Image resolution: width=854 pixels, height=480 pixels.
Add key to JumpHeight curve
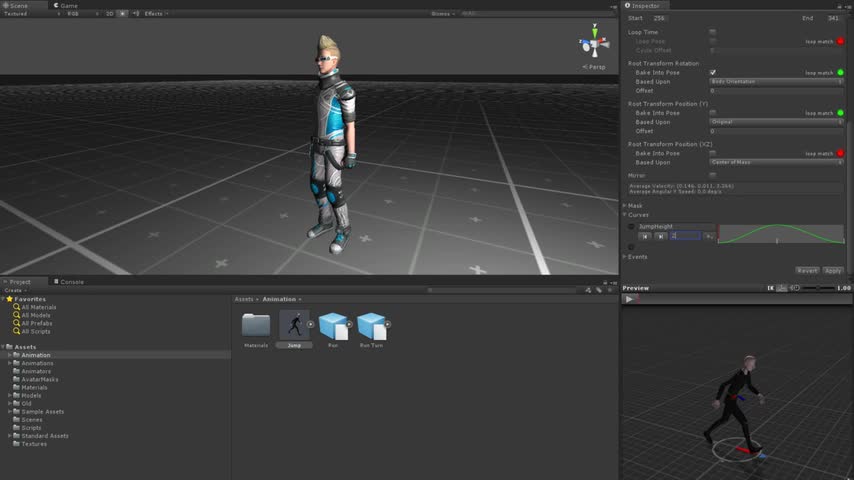click(x=709, y=236)
